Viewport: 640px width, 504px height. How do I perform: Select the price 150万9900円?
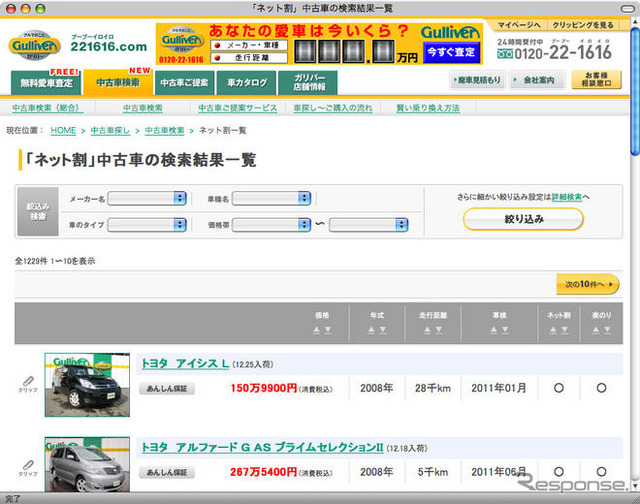point(263,388)
